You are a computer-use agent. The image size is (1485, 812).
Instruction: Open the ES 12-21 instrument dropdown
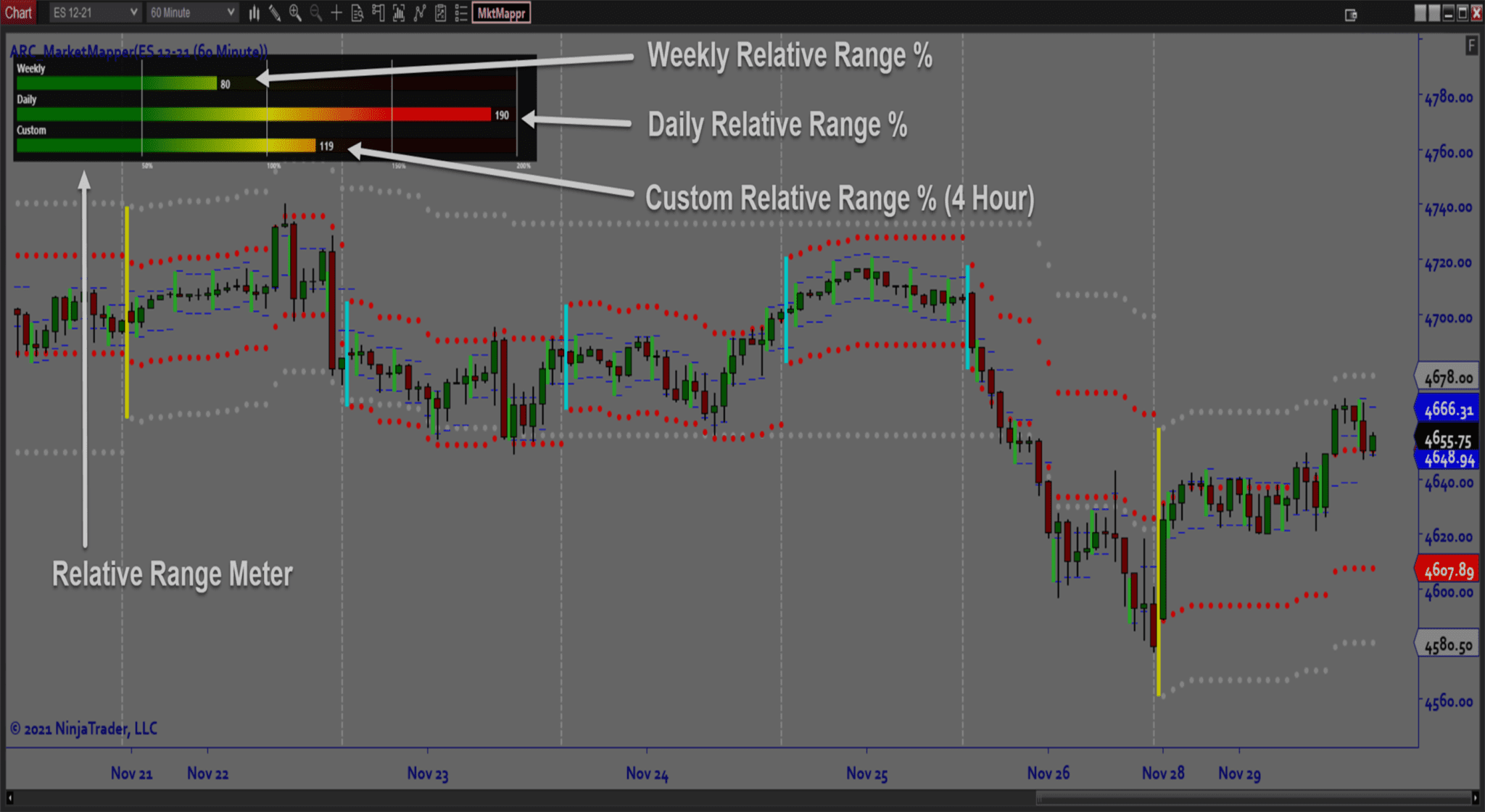pos(95,13)
